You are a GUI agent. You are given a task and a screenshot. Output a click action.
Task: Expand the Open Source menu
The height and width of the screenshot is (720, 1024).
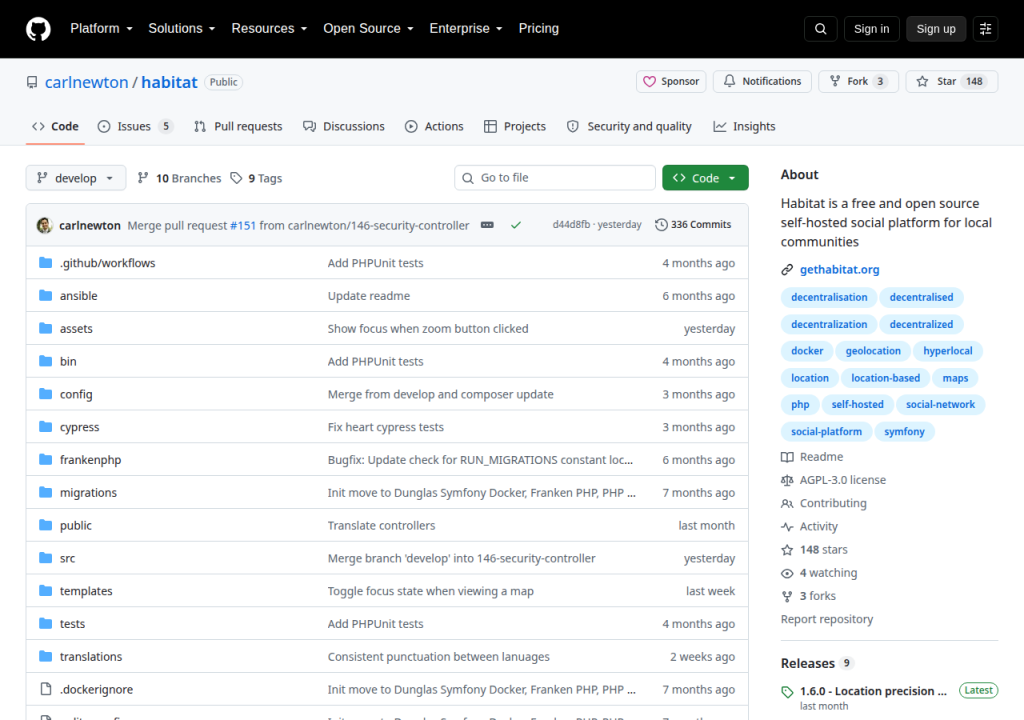[368, 29]
